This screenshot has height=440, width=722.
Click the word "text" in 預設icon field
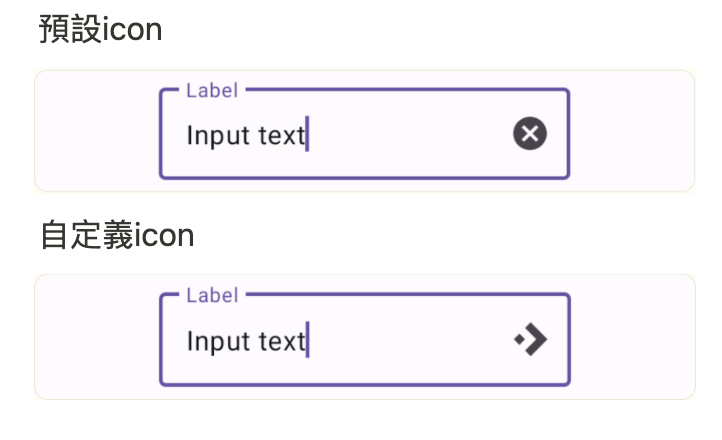(280, 135)
